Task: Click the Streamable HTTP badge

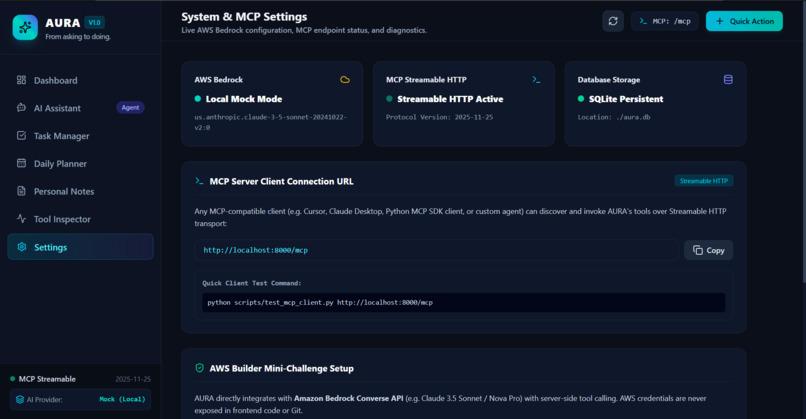Action: [704, 181]
